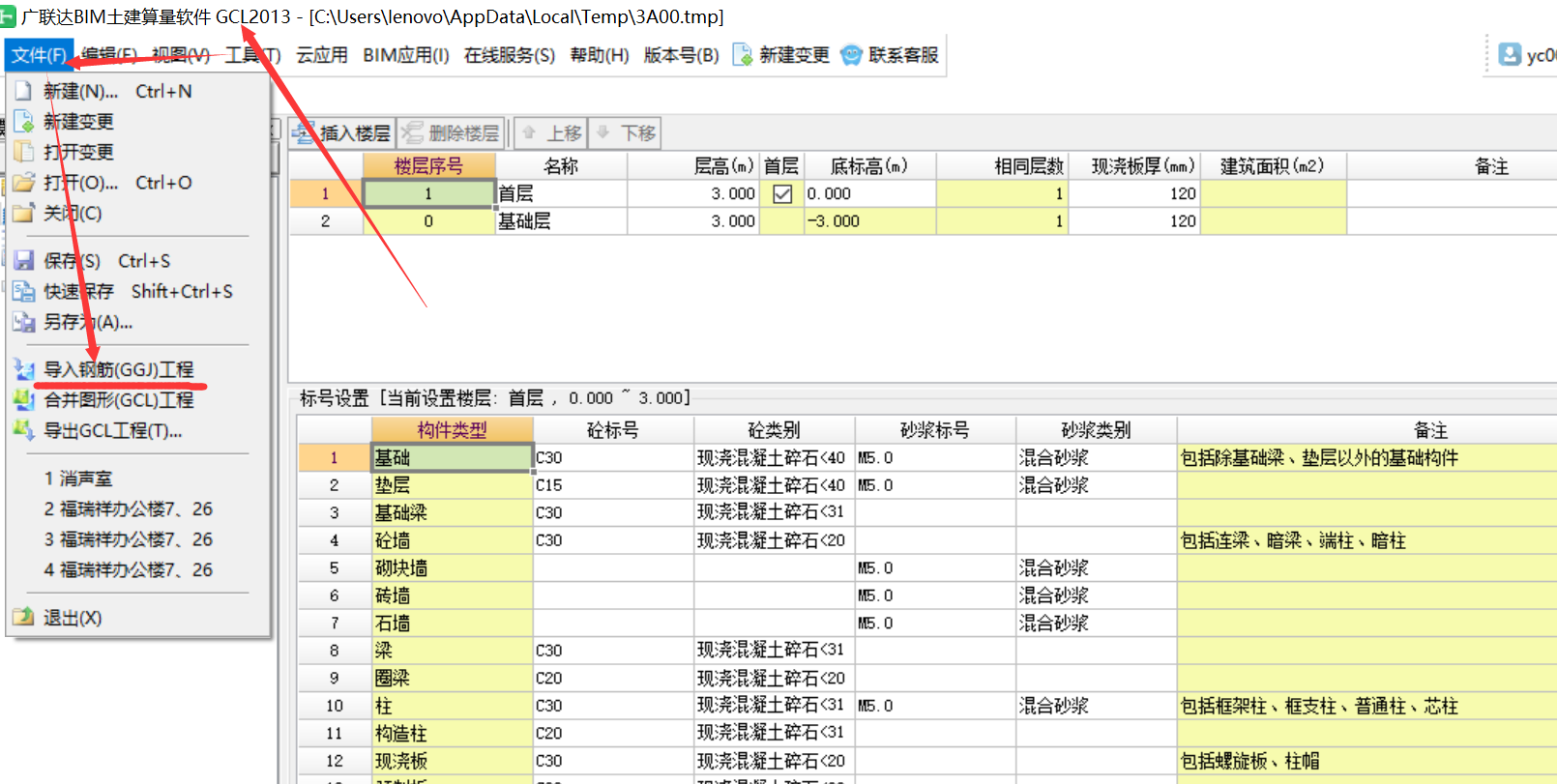Screen dimensions: 1557x784
Task: Click 圈梁 row C20 grade cell
Action: (613, 679)
